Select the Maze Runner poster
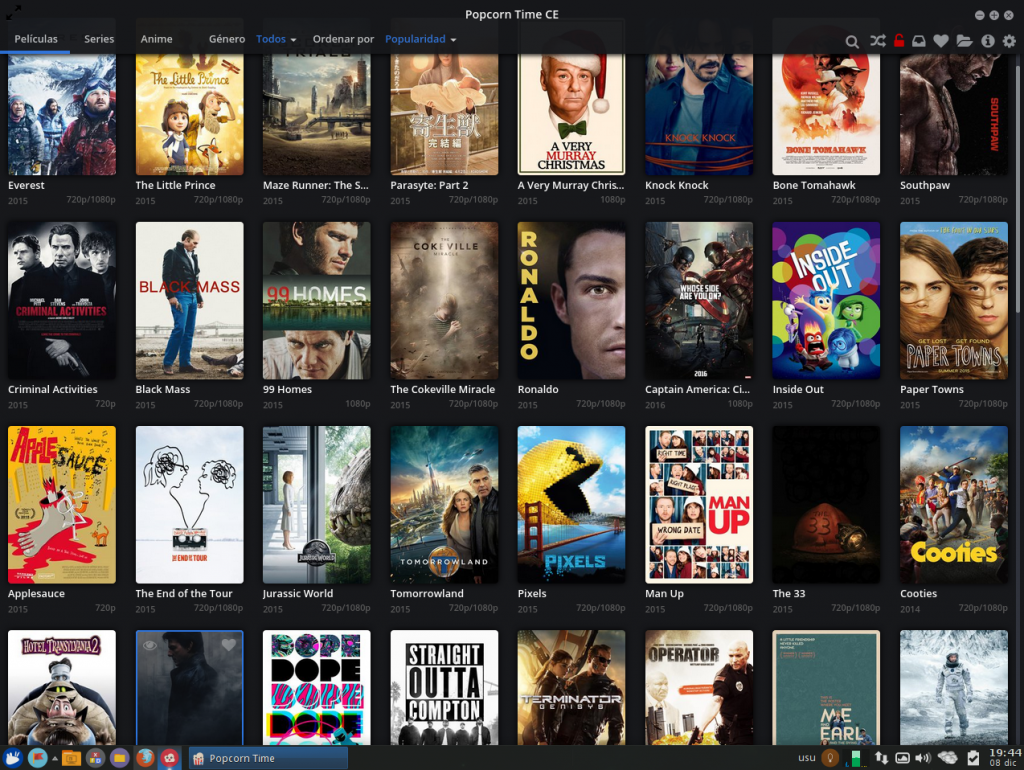The height and width of the screenshot is (770, 1024). pyautogui.click(x=317, y=114)
